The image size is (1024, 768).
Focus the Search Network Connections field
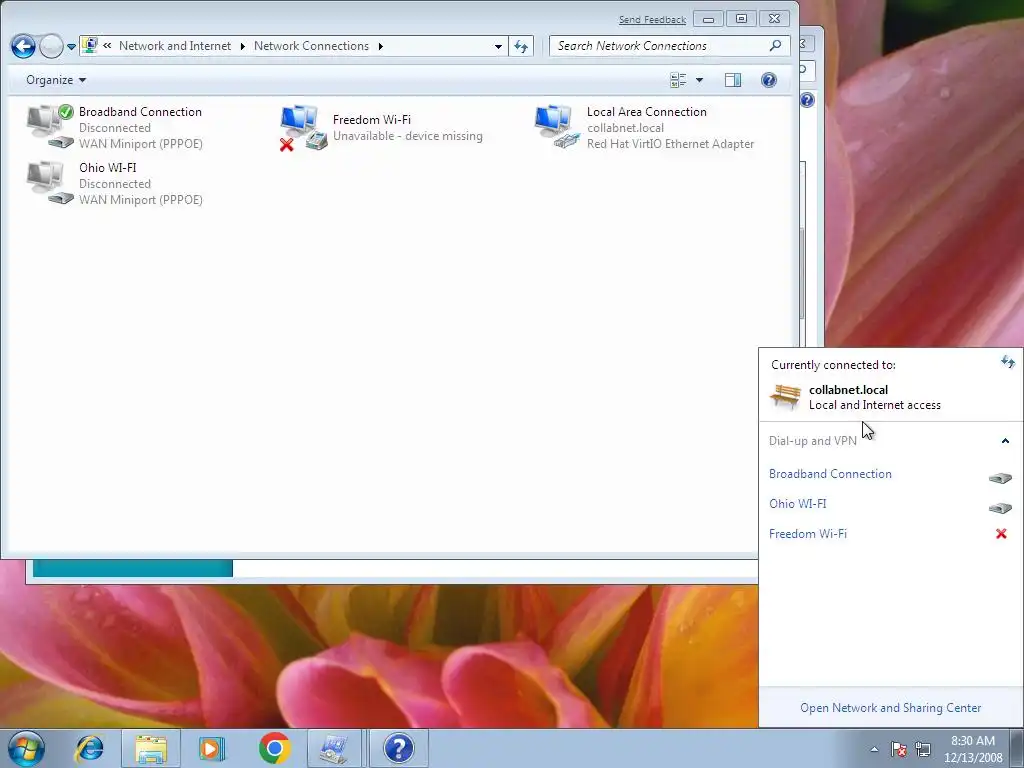point(660,46)
